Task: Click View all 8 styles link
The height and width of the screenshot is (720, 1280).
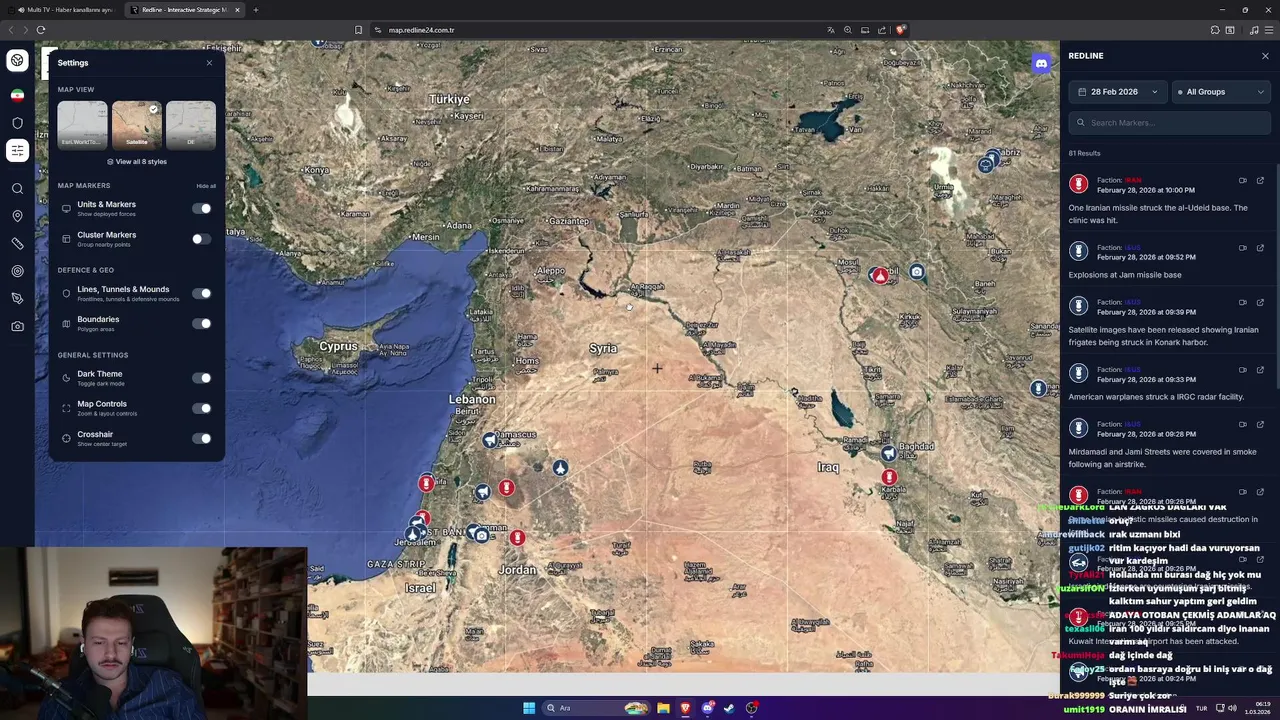Action: click(137, 161)
